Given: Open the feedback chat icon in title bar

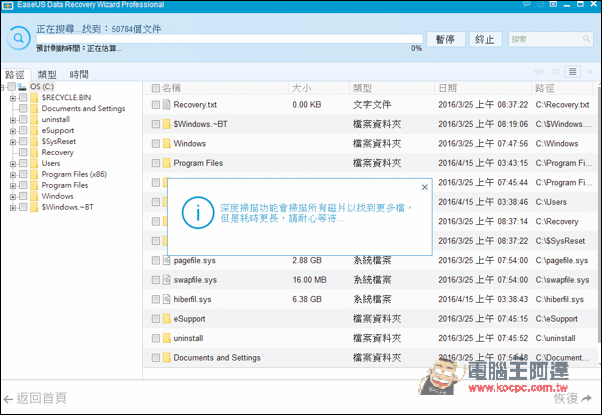Looking at the screenshot, I should click(x=526, y=4).
